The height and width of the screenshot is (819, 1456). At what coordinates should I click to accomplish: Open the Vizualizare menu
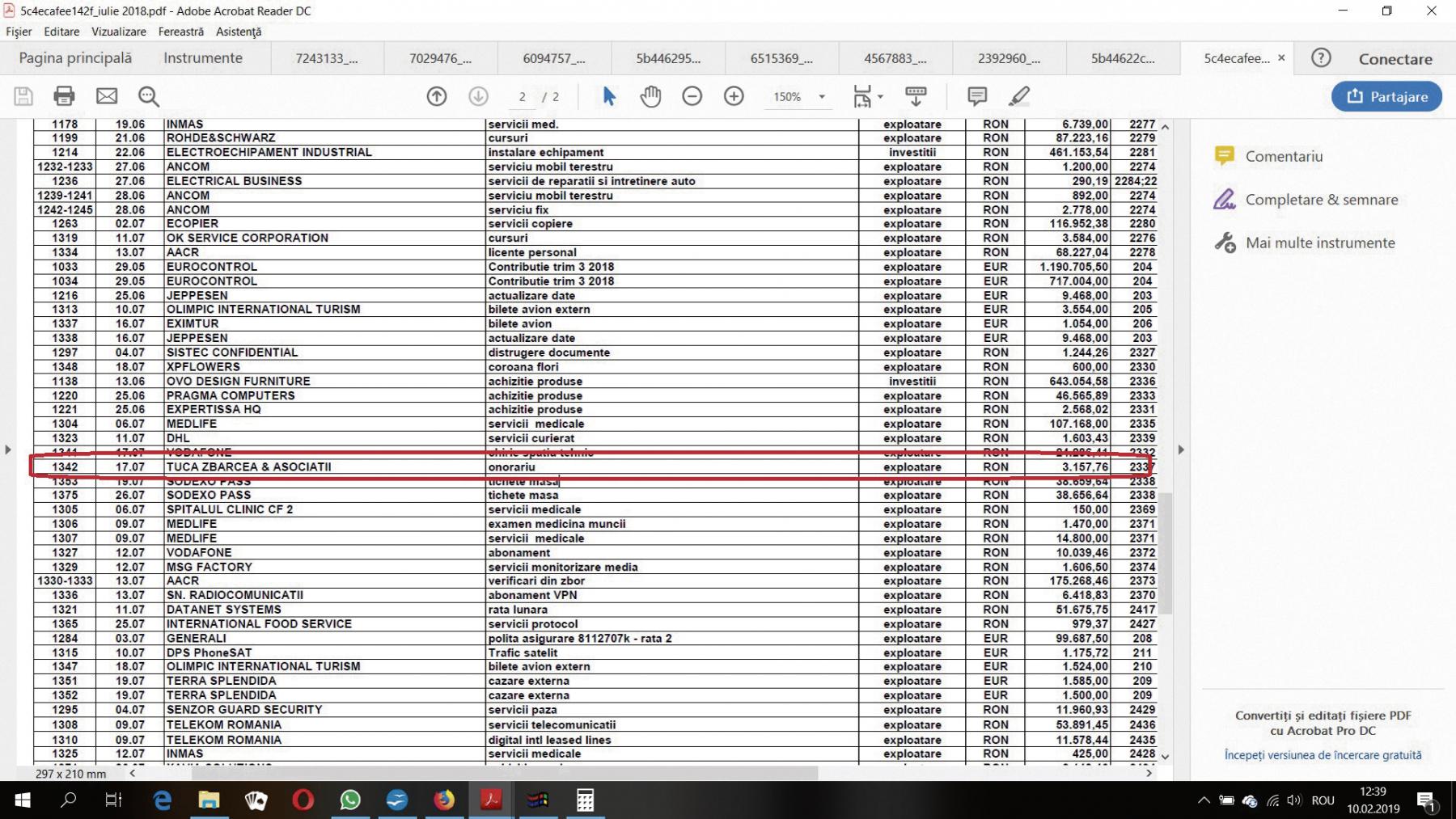pos(119,32)
